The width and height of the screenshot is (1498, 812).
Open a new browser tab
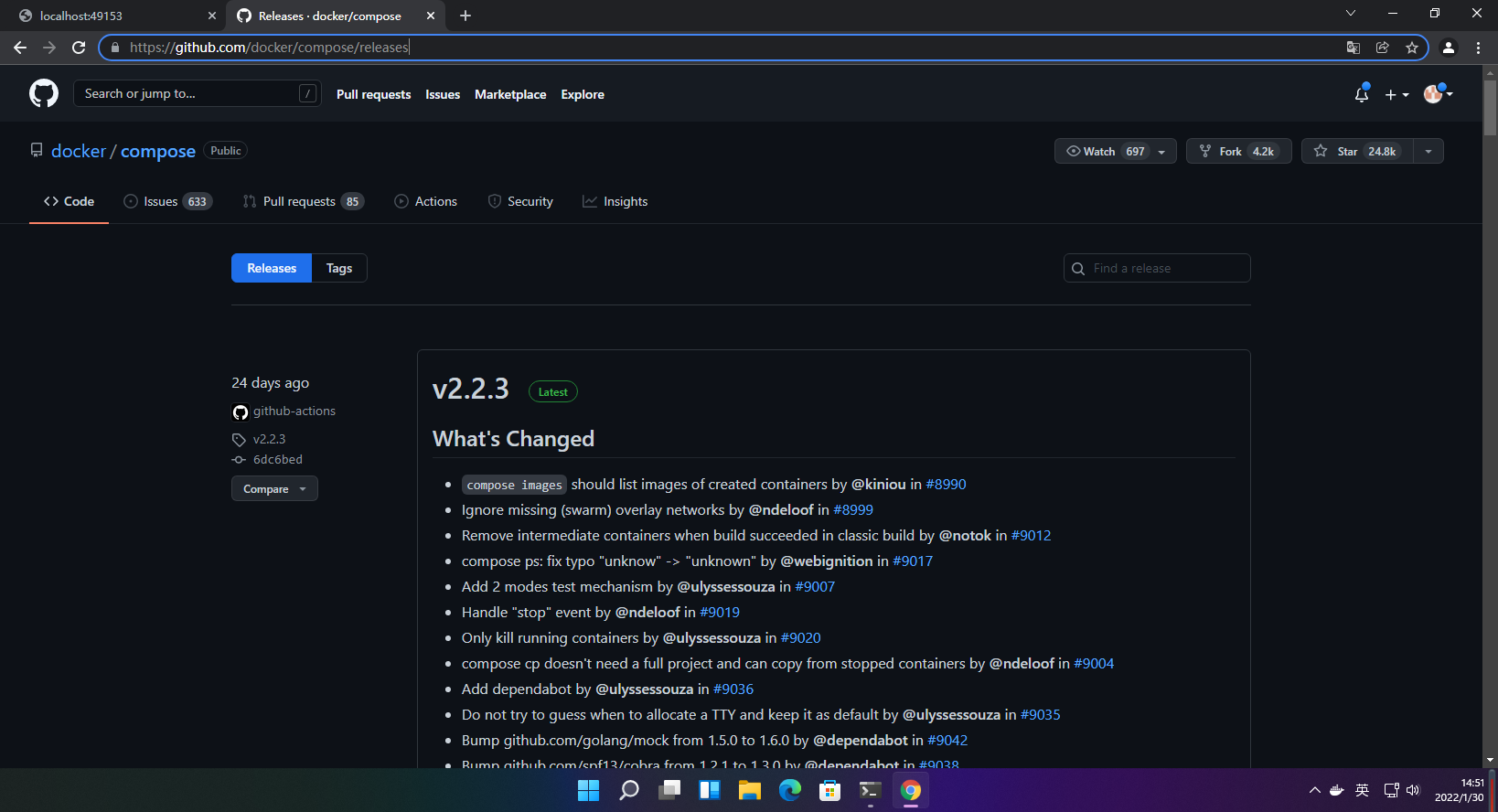[x=465, y=16]
